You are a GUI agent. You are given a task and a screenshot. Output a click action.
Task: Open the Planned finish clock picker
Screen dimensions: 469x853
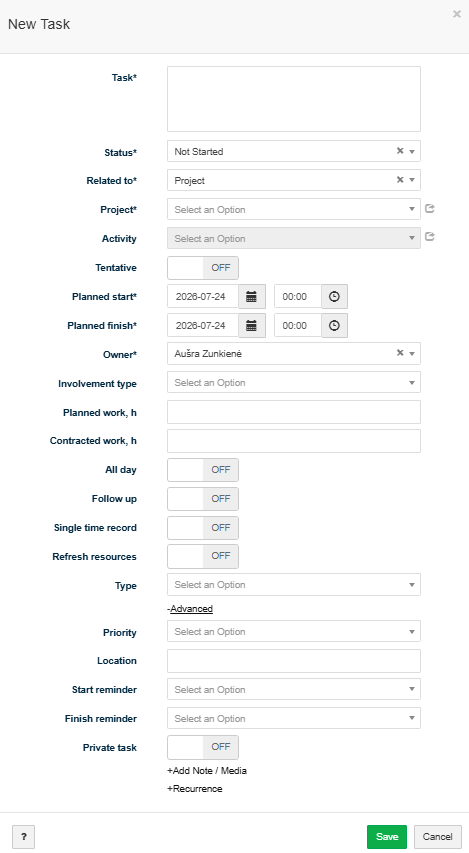click(x=334, y=325)
